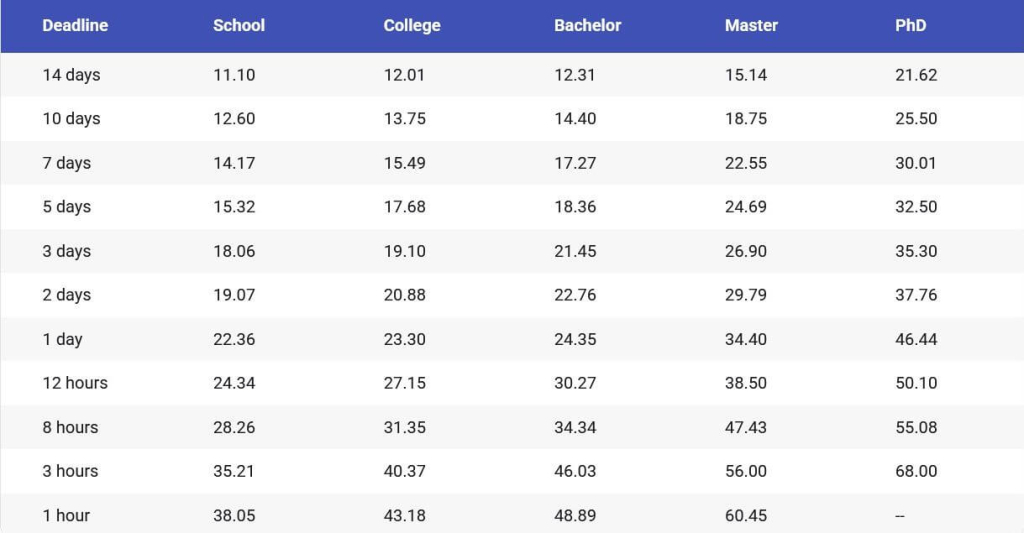Click the Deadline column header
Viewport: 1024px width, 533px height.
point(75,25)
